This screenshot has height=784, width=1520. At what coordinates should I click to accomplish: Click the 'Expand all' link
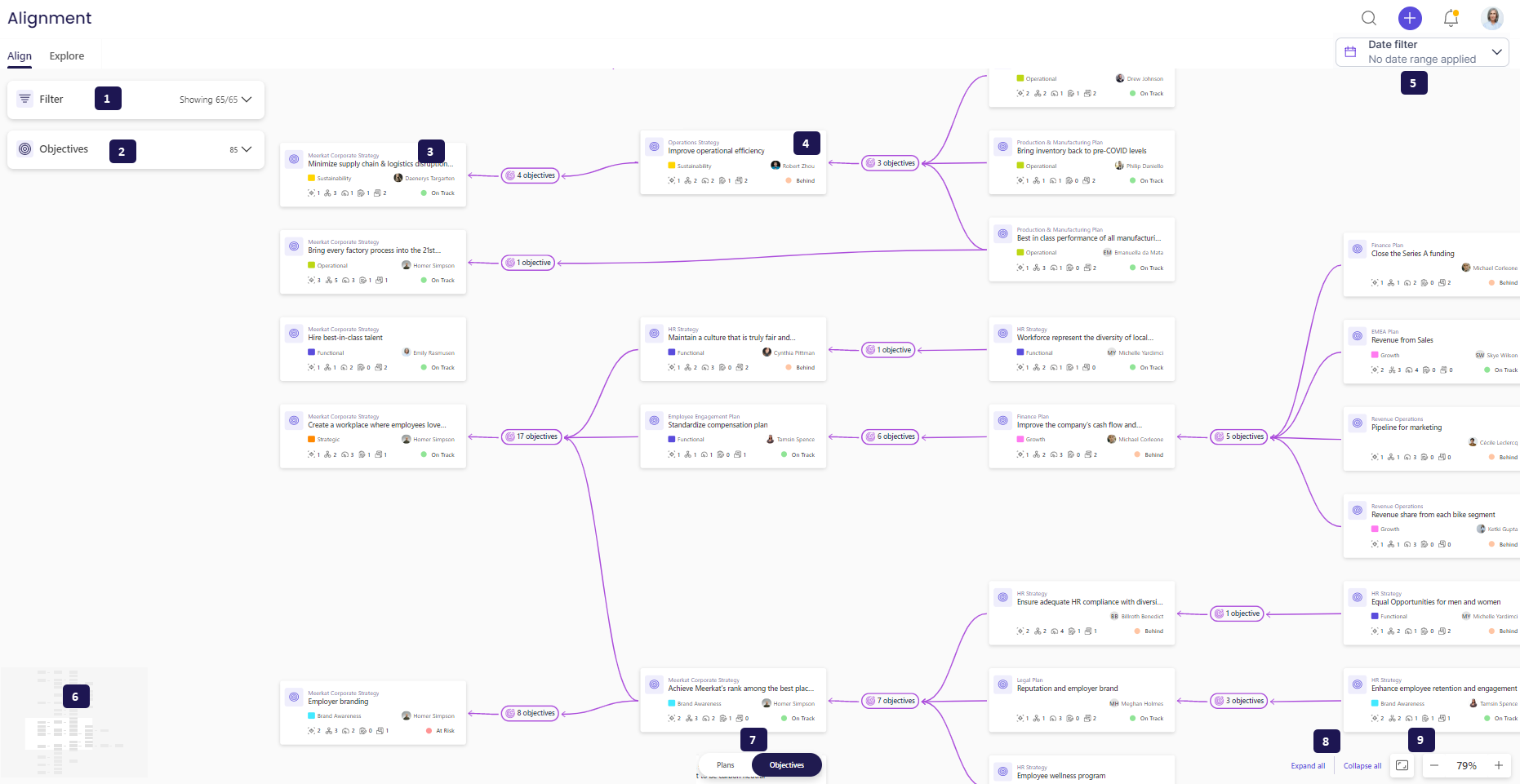point(1308,766)
